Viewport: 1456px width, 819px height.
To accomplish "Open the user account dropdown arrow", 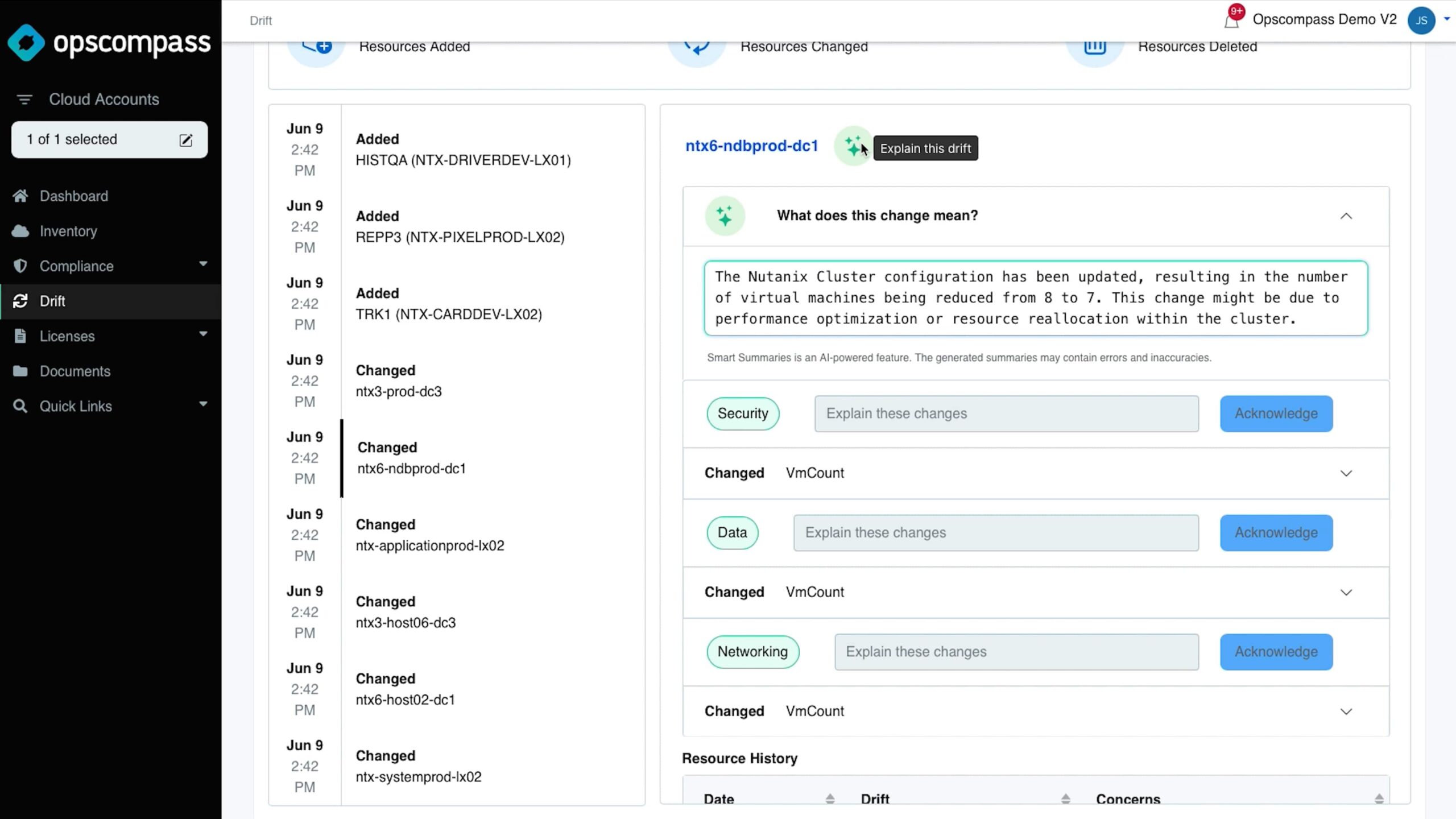I will pos(1447,19).
